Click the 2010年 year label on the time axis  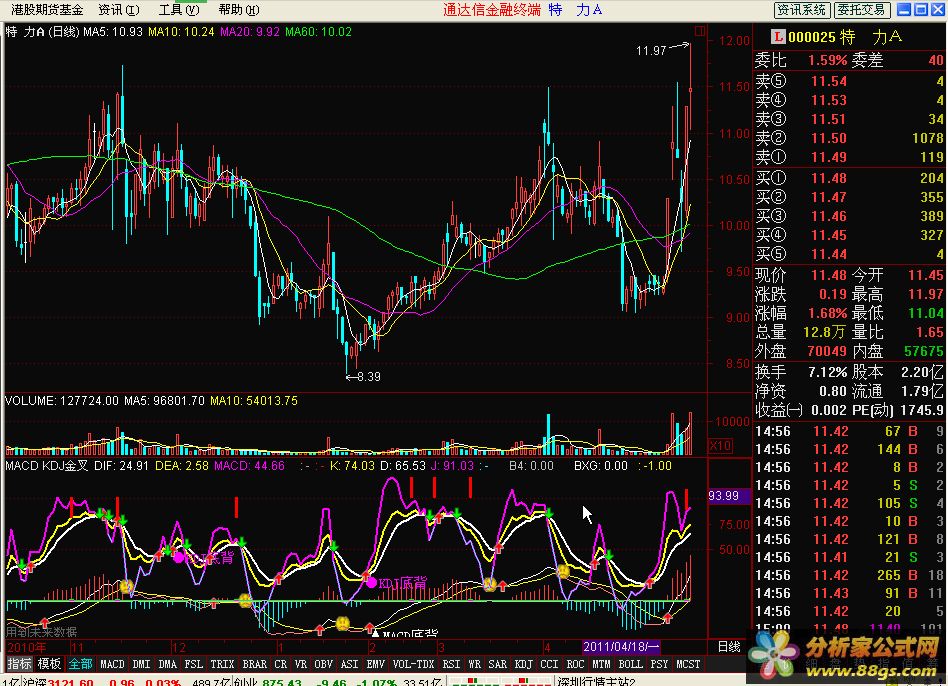(x=26, y=647)
